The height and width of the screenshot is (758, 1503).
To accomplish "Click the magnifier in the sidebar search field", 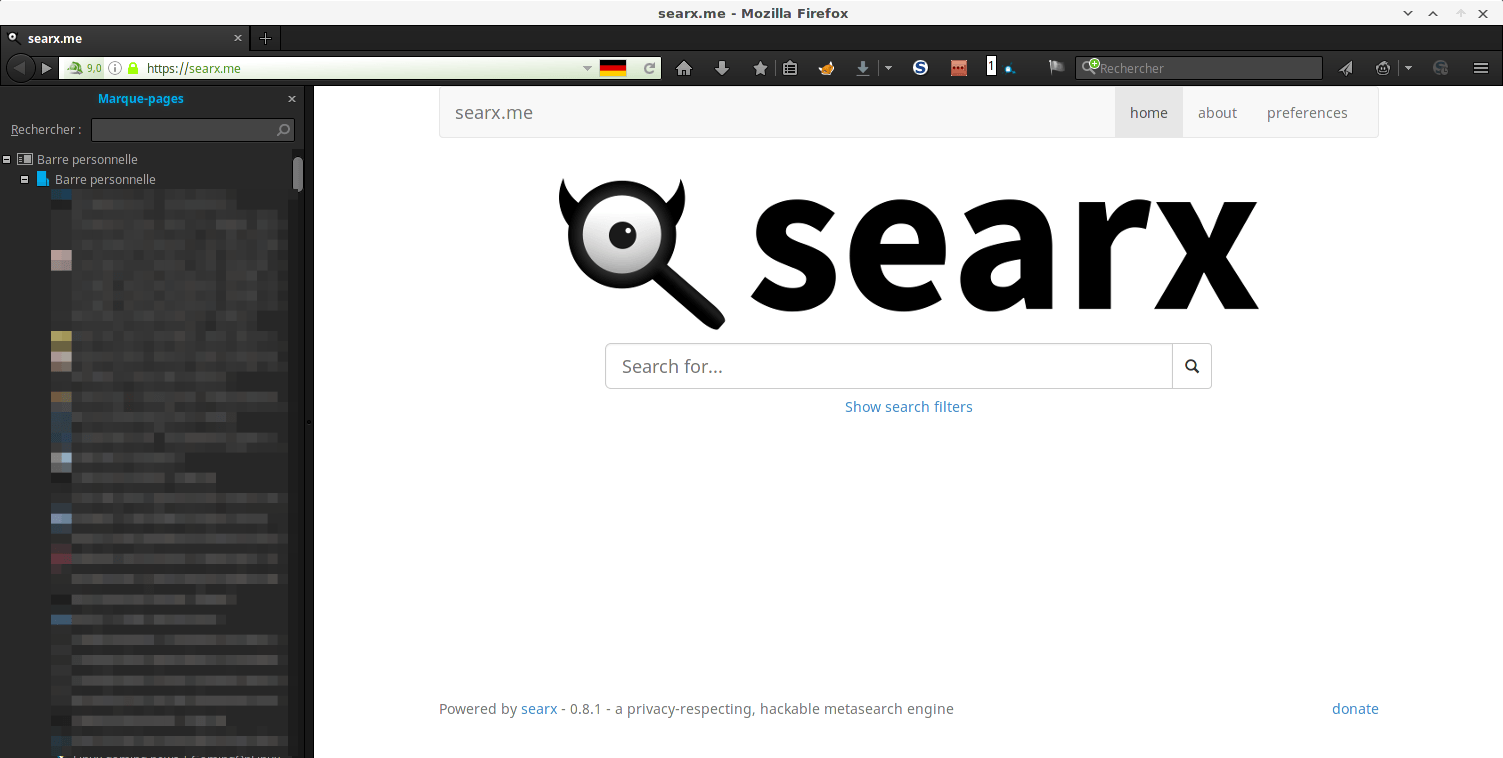I will (284, 130).
